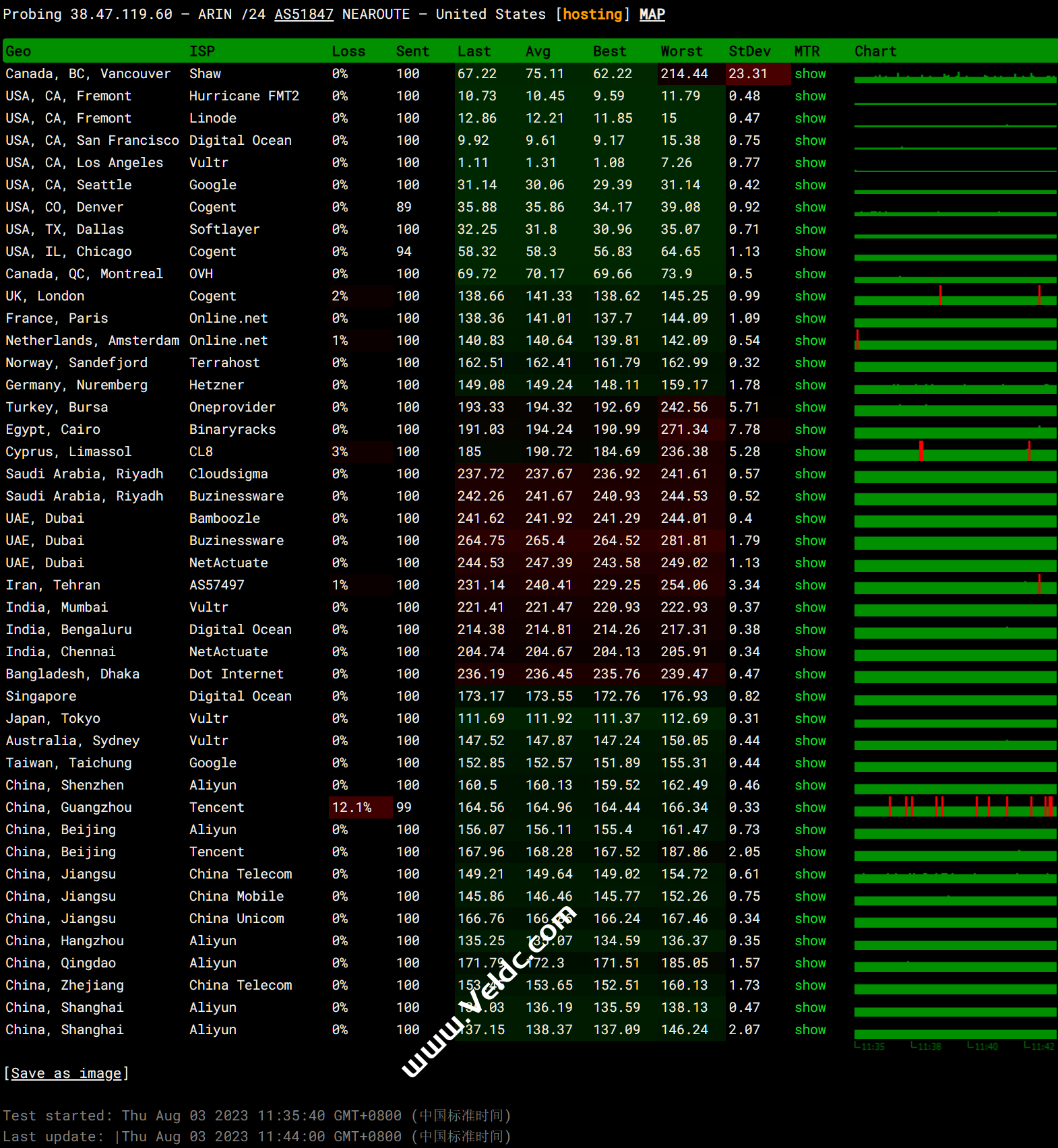Show MTR for the USA, CA, San Francisco row
Viewport: 1058px width, 1148px height.
pyautogui.click(x=810, y=140)
